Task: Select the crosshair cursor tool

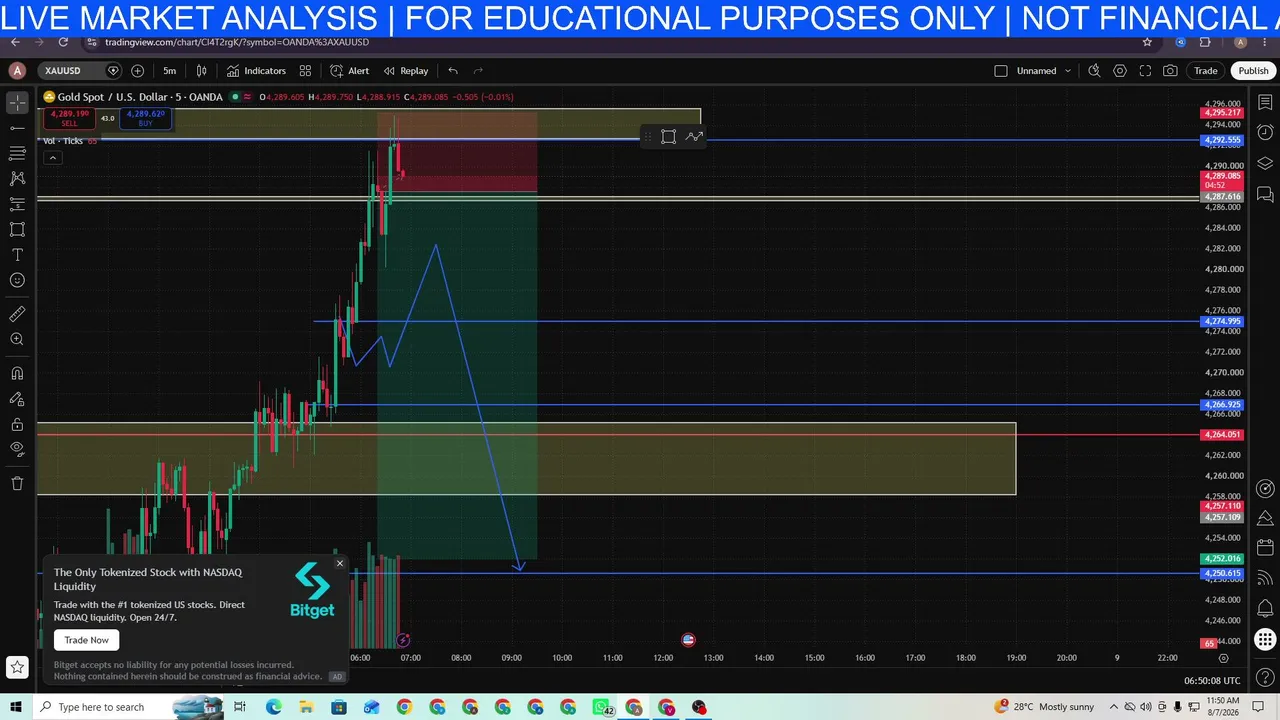Action: pos(17,103)
